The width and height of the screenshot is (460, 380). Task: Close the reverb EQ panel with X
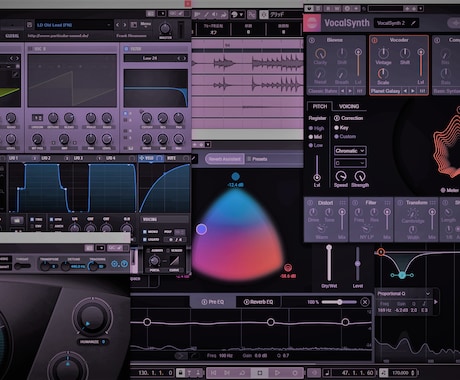pos(365,302)
